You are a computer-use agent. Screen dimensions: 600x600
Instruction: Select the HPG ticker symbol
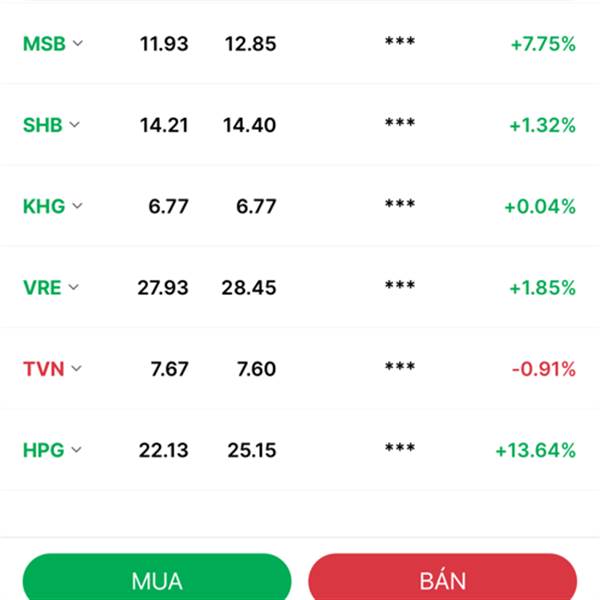pos(44,450)
